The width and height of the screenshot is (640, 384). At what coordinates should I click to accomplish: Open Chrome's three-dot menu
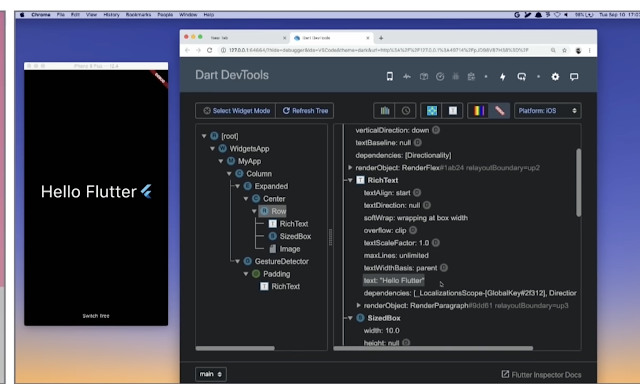click(589, 50)
